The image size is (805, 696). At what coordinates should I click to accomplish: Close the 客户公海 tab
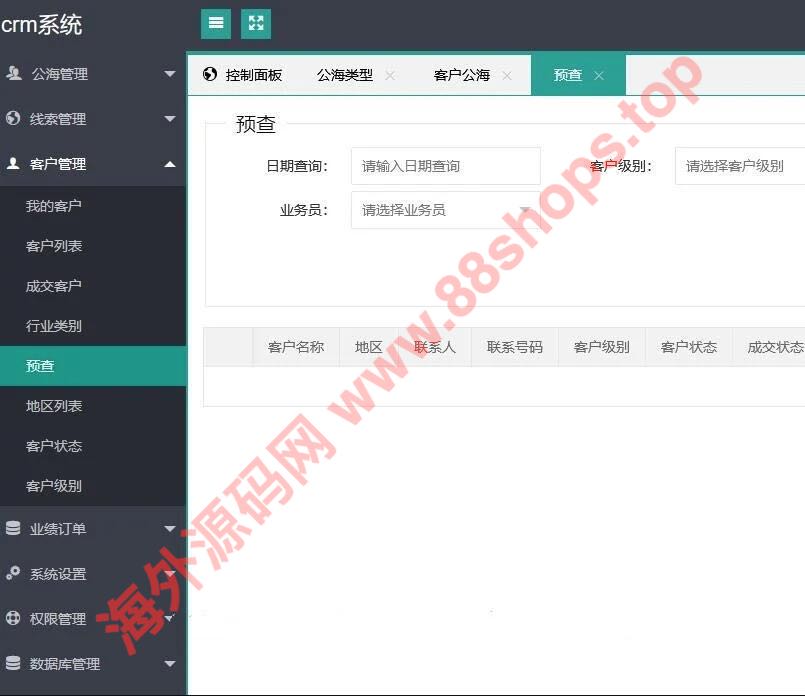tap(507, 76)
